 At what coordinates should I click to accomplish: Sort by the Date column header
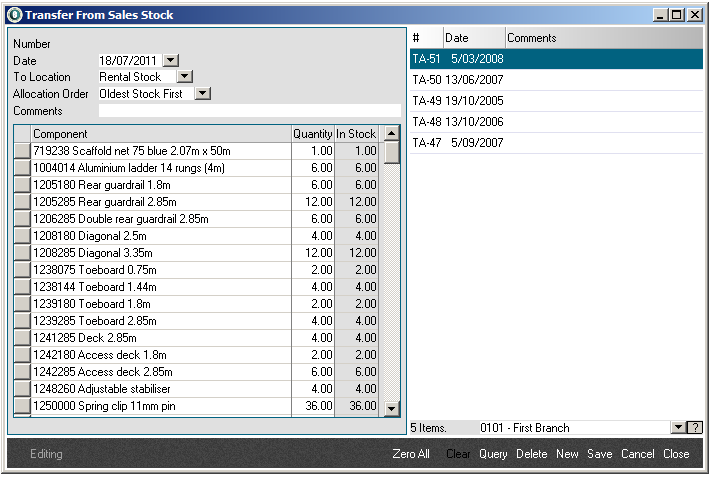click(x=474, y=38)
